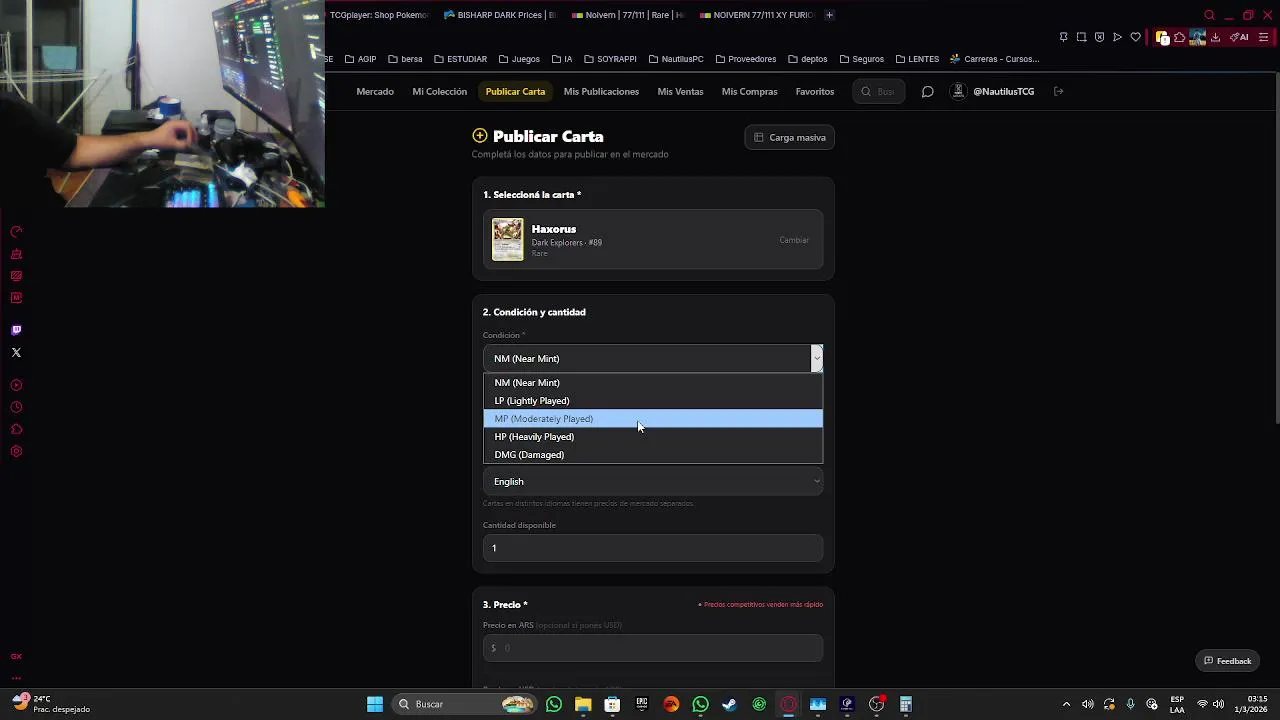Open the browser downloads icon

1215,37
